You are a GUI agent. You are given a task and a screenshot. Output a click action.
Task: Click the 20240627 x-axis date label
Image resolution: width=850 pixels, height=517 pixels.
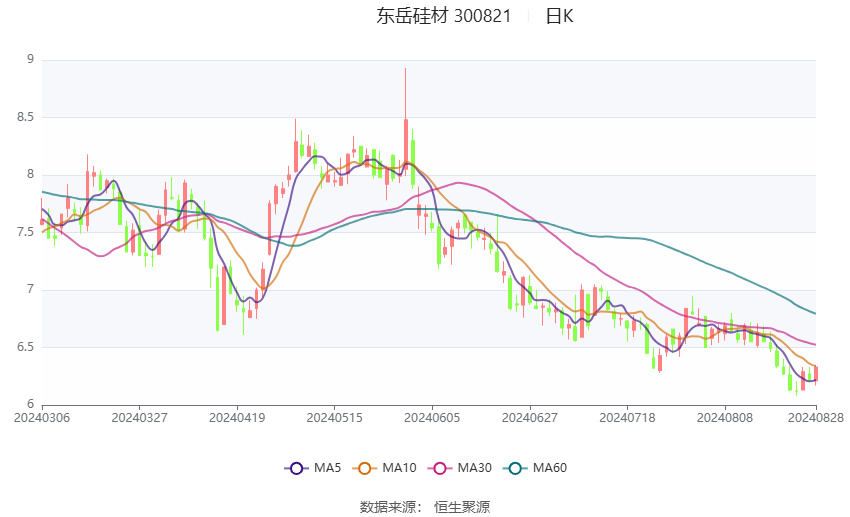coord(530,418)
